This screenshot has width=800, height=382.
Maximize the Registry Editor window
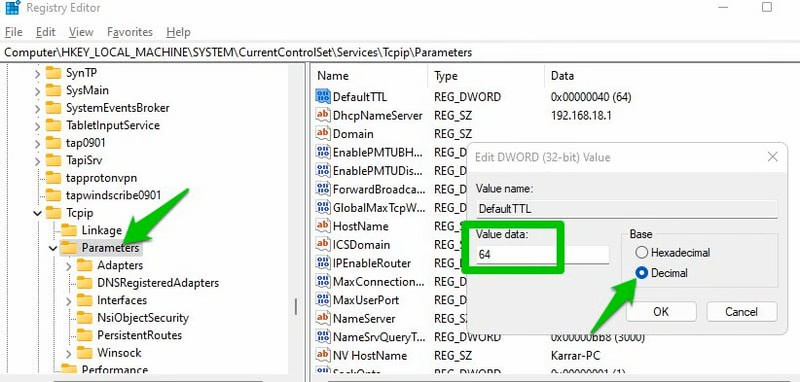(767, 7)
